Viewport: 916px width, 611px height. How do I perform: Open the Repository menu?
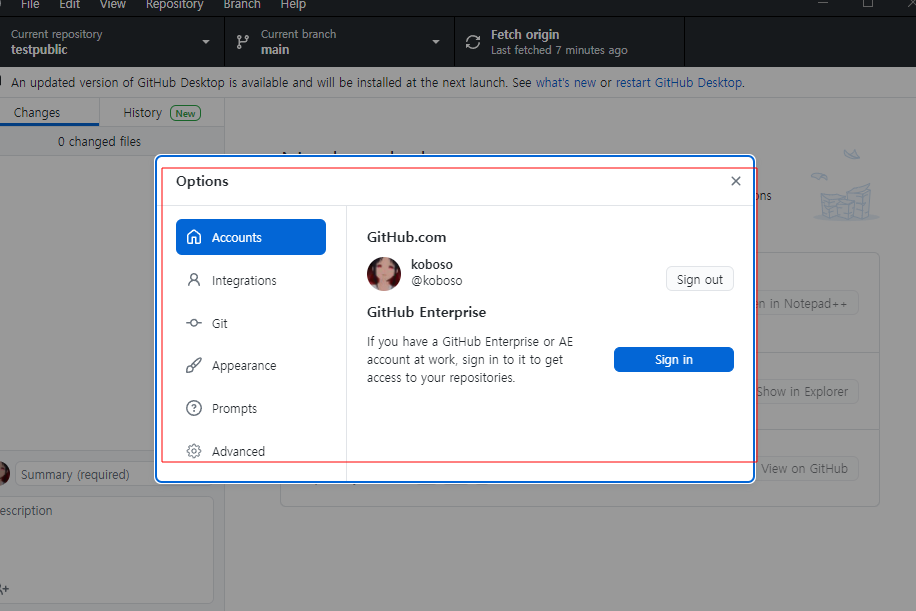point(175,5)
